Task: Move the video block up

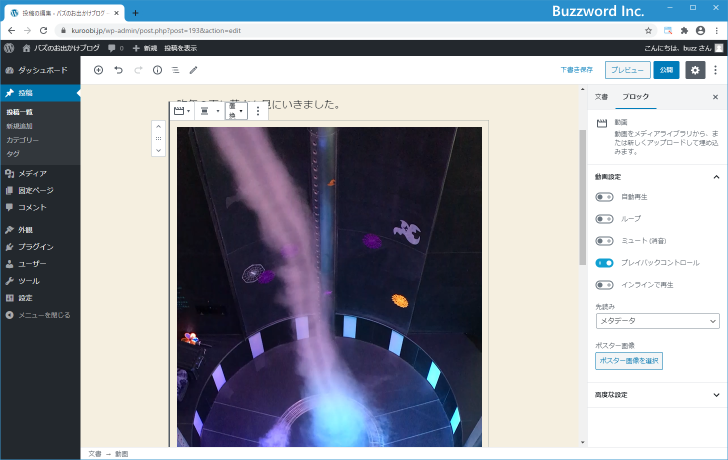Action: click(158, 126)
